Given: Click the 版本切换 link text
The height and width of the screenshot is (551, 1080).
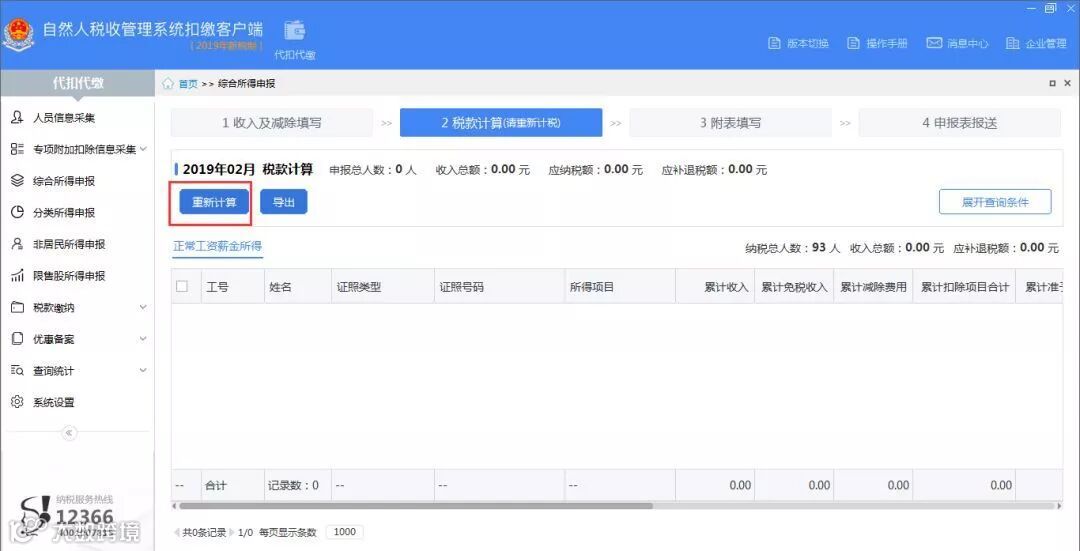Looking at the screenshot, I should coord(808,43).
